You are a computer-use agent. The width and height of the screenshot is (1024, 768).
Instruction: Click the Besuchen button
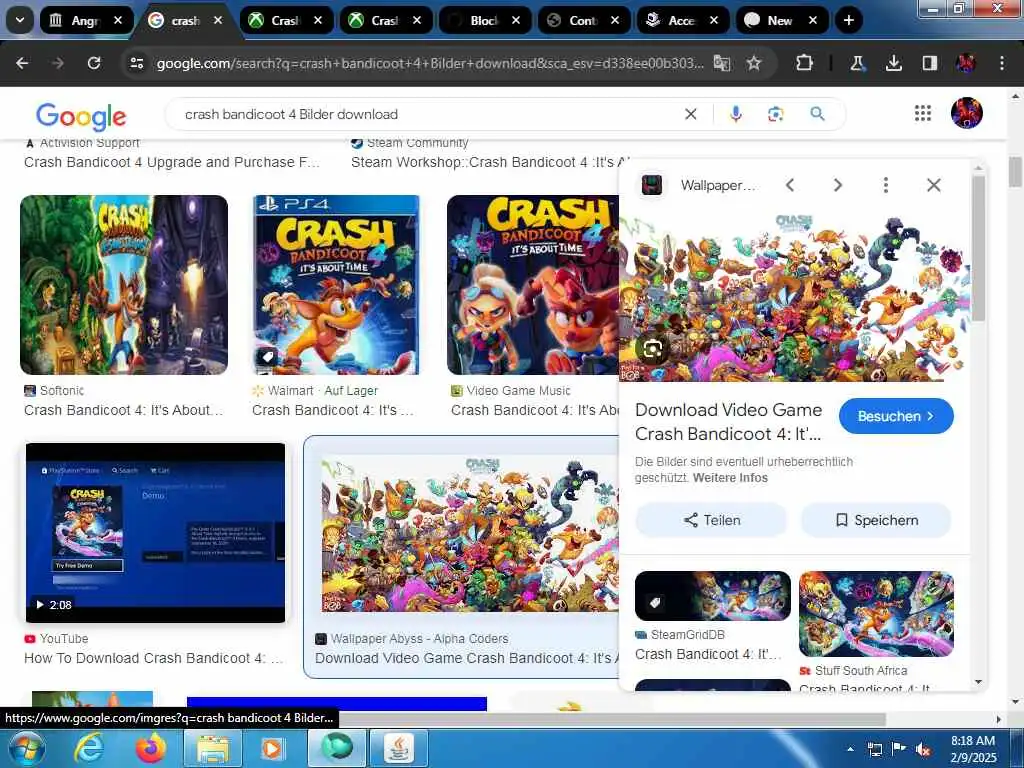(x=896, y=416)
